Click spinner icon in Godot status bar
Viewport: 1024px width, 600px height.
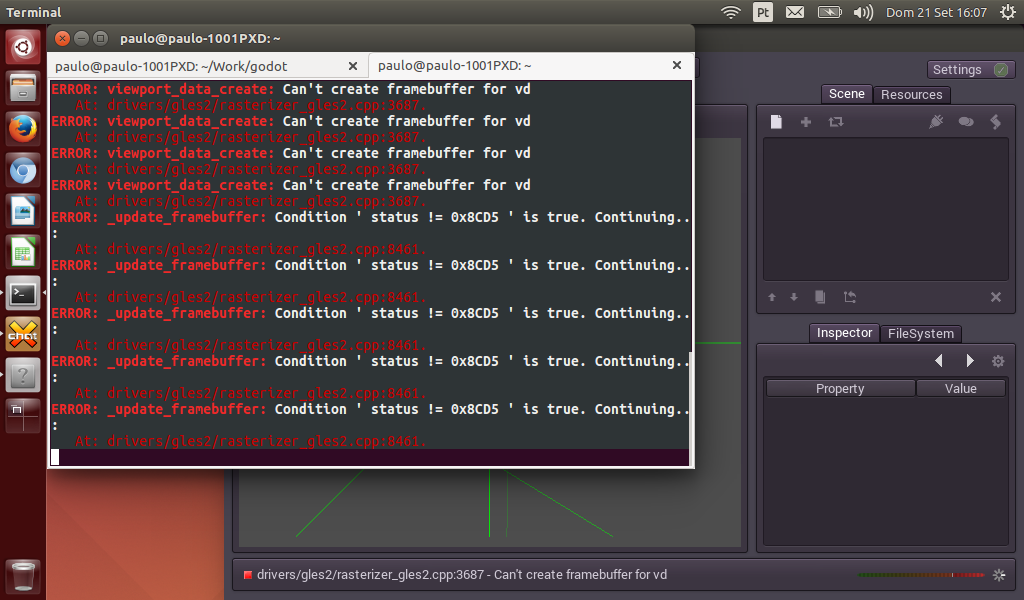[x=999, y=575]
